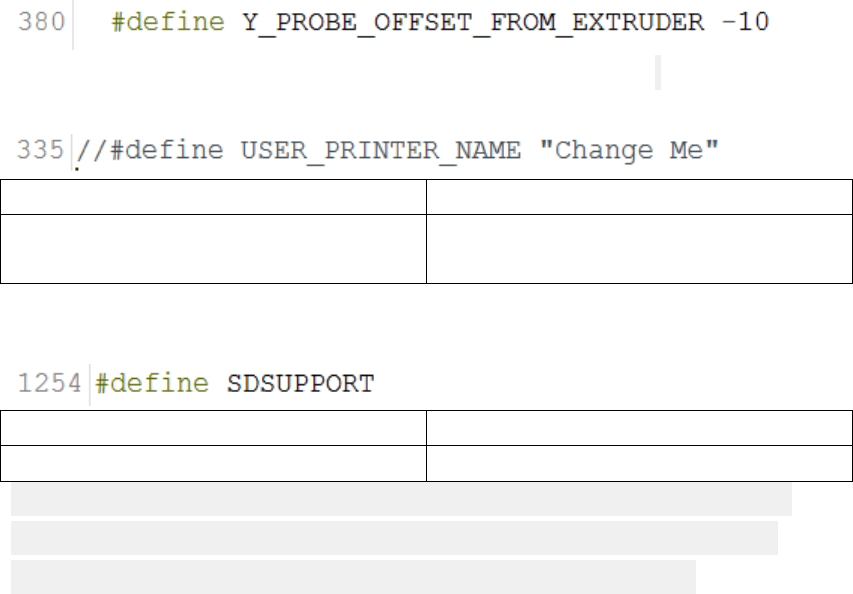Click bottom-left cell of the SDSUPPORT table
The height and width of the screenshot is (594, 853).
pos(213,463)
